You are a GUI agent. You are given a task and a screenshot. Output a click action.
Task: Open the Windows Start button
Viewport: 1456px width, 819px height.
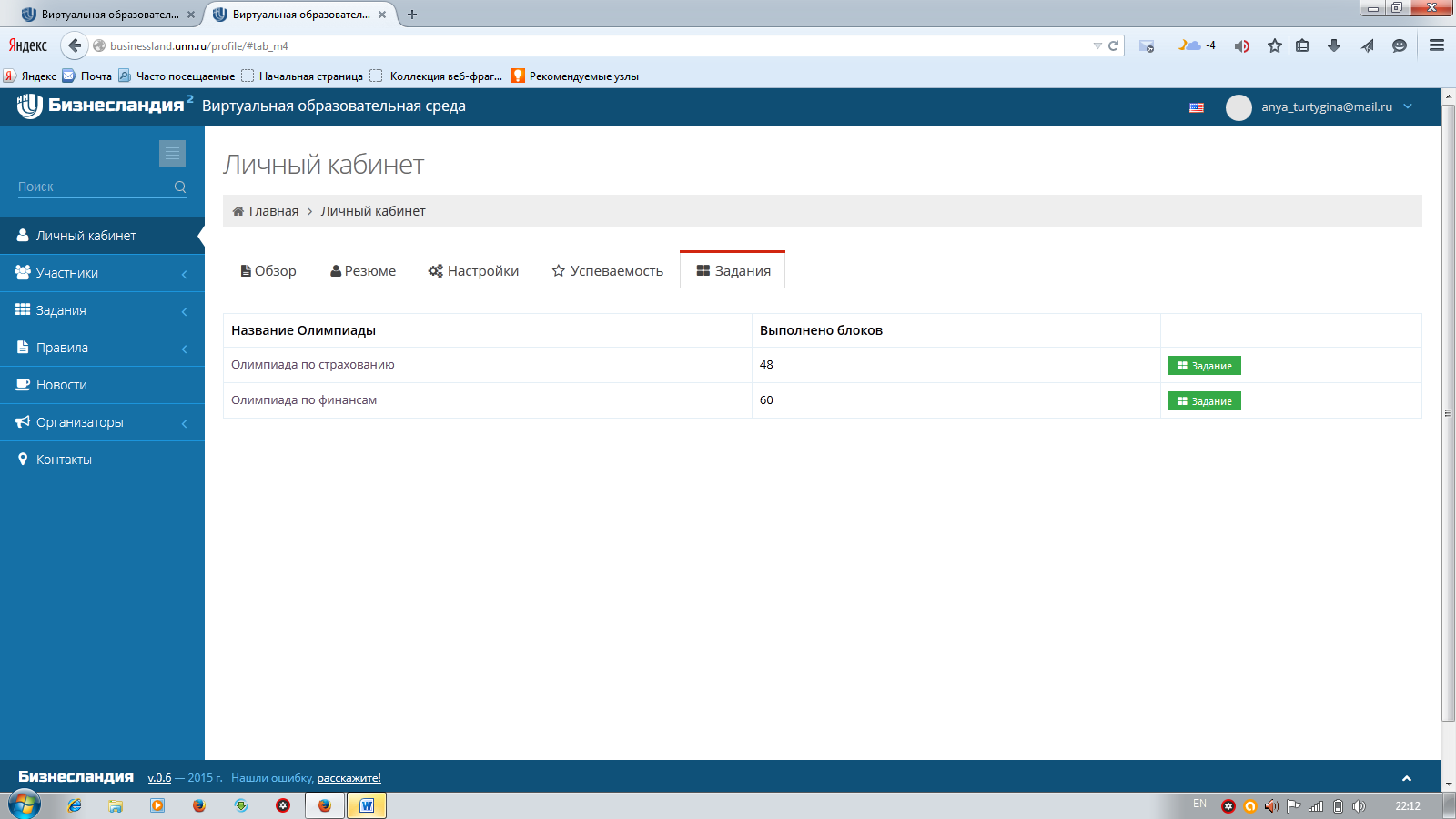click(x=25, y=805)
